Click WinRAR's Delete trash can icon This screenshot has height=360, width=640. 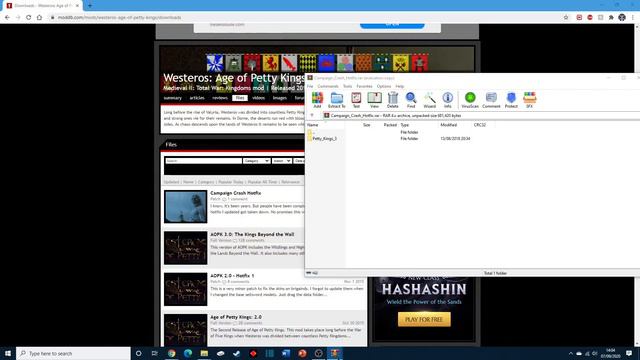click(393, 100)
